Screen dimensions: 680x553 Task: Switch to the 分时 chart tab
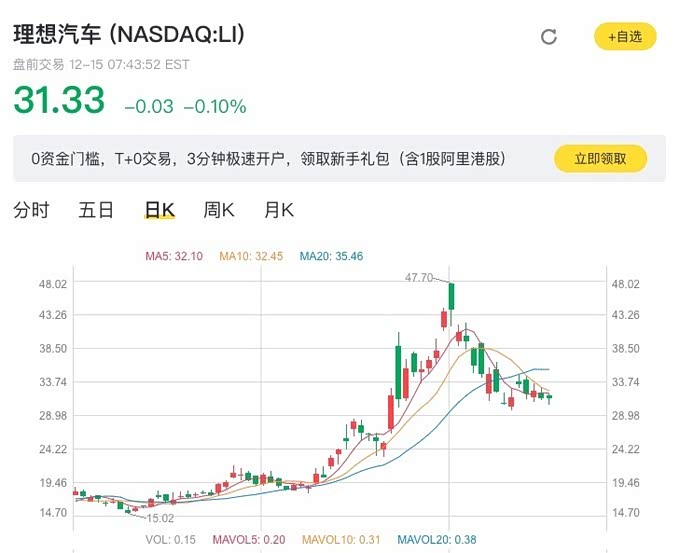(x=31, y=210)
